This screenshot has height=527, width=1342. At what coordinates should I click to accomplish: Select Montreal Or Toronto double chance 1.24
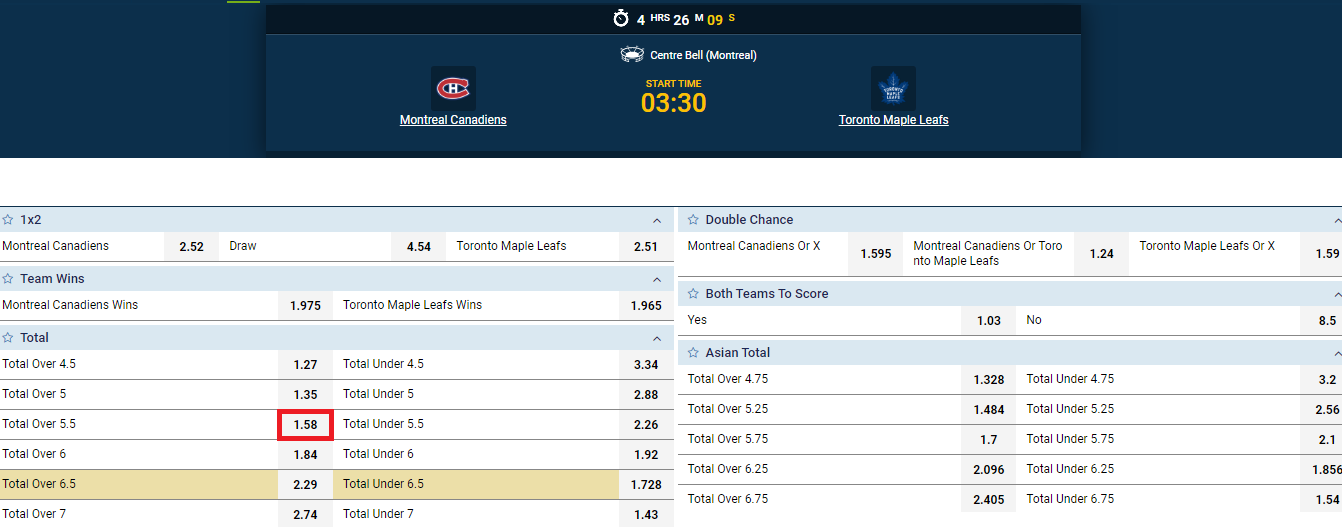pos(1102,254)
